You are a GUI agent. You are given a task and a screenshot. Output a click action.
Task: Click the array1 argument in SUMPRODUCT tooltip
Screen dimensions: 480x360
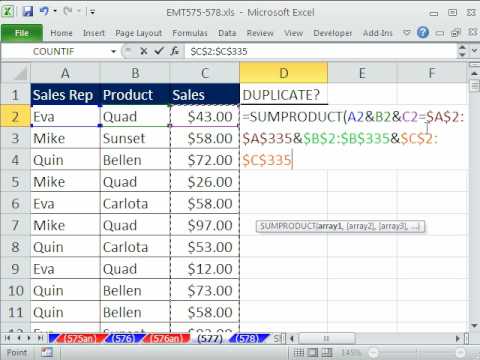pos(330,227)
